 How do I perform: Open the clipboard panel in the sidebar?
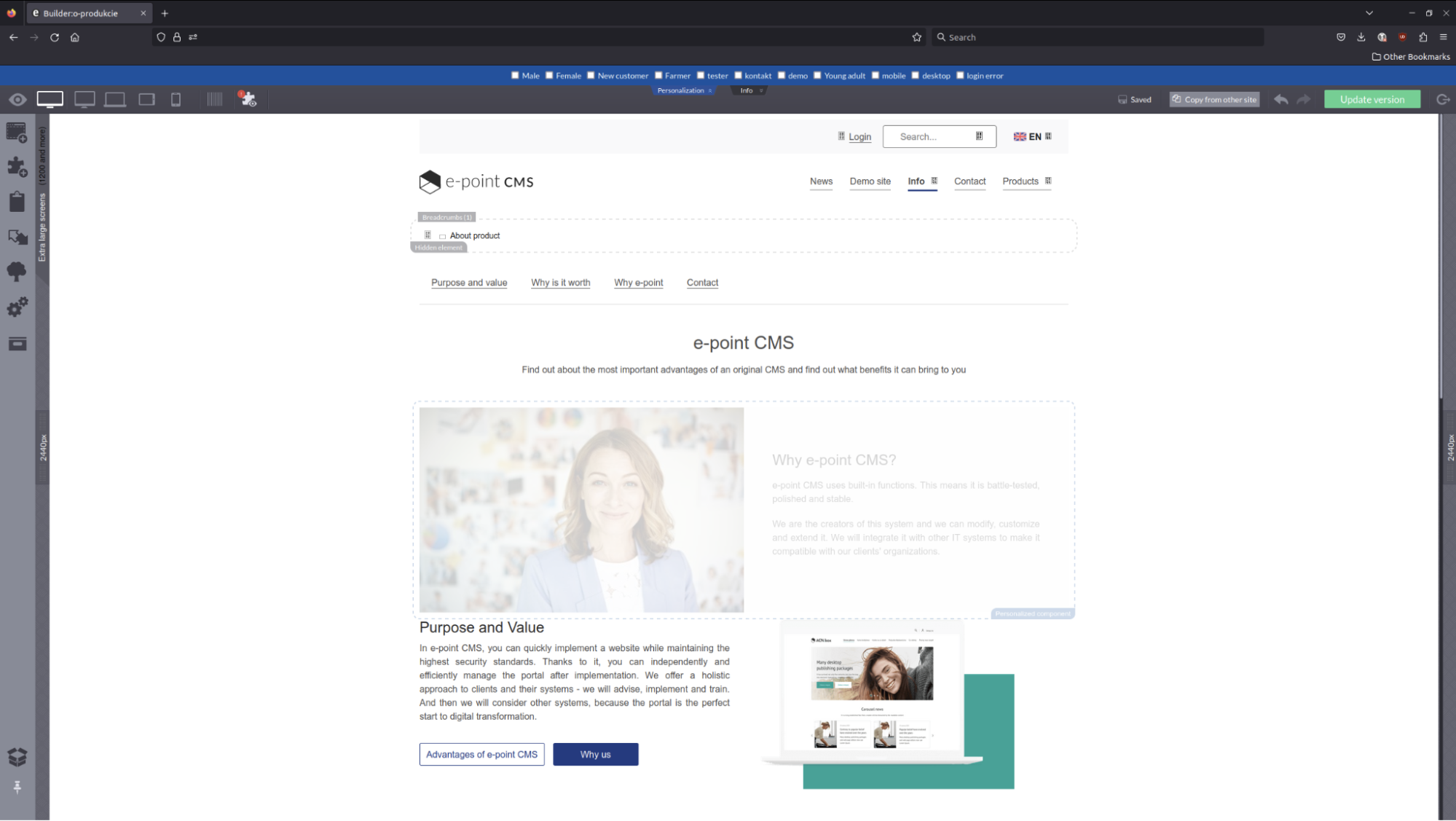pos(16,201)
